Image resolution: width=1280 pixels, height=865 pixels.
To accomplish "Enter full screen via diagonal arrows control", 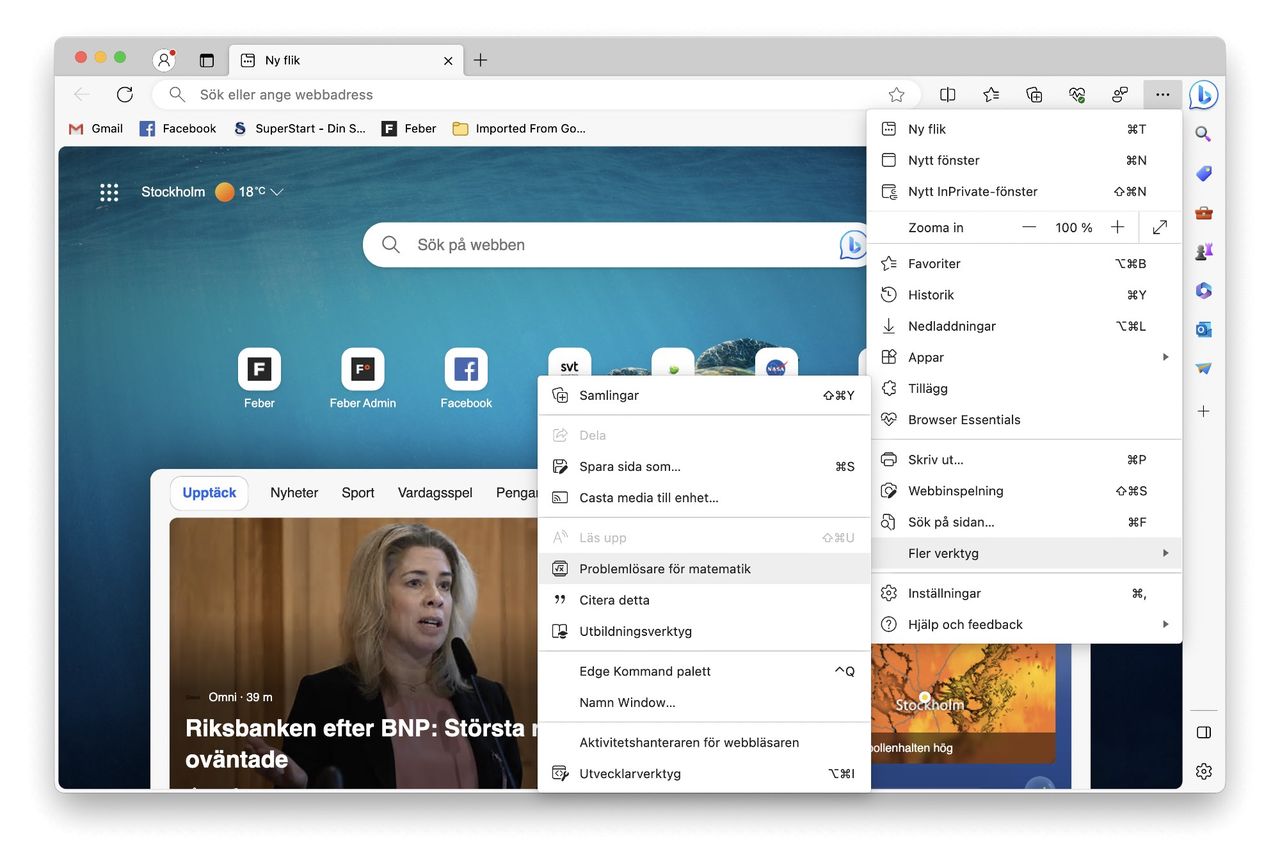I will [x=1159, y=227].
